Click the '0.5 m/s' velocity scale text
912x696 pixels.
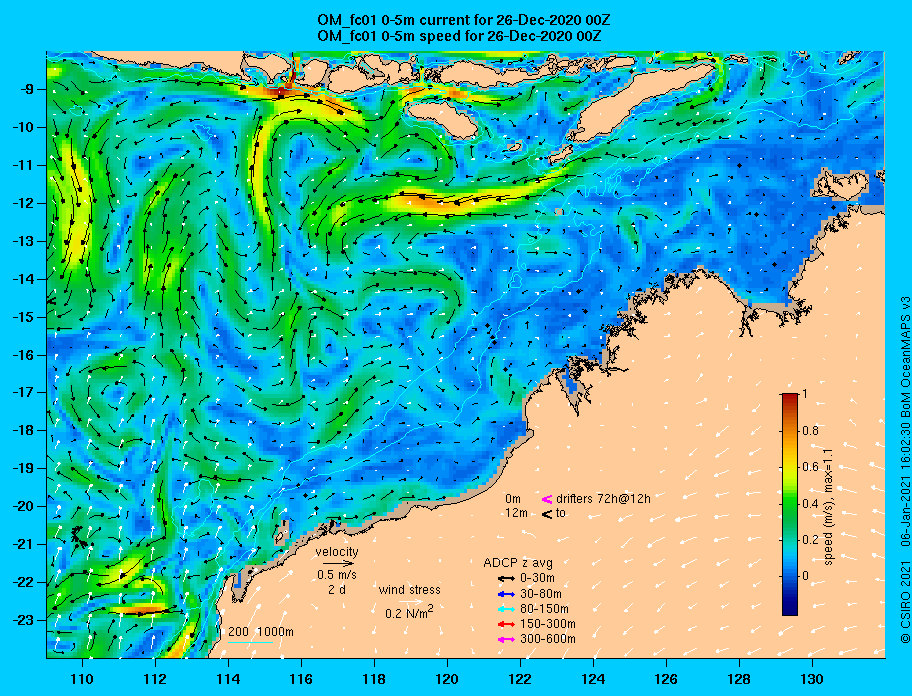337,574
